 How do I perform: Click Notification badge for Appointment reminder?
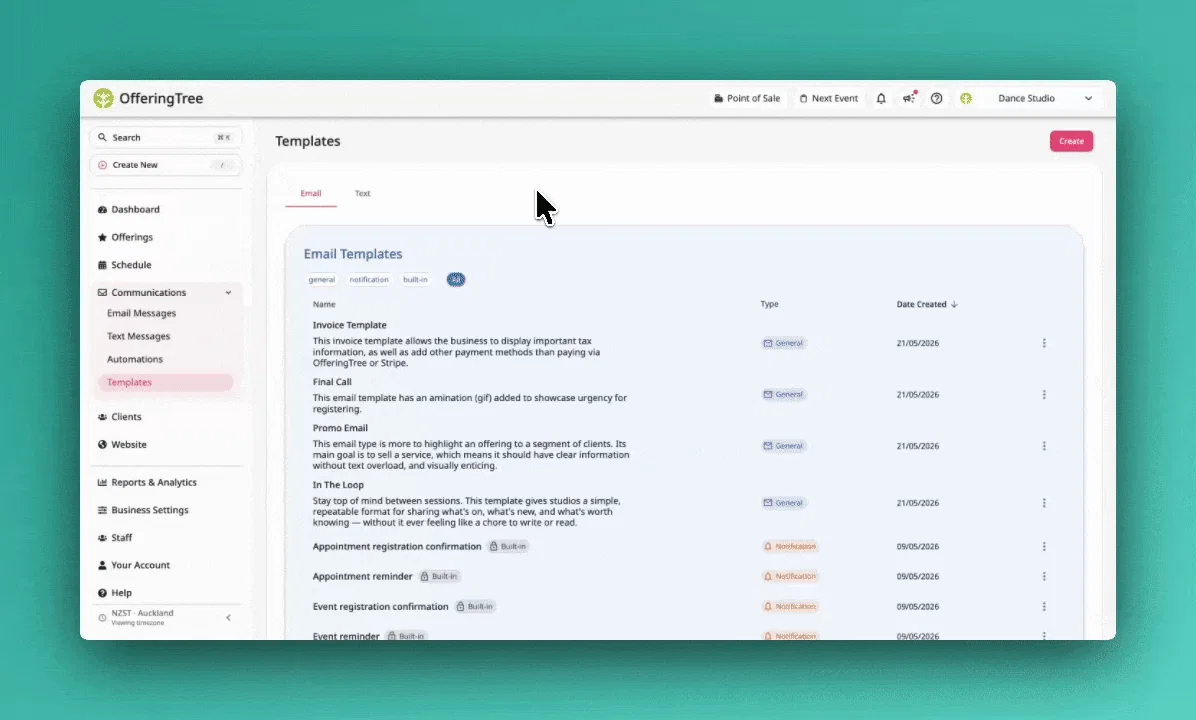(x=789, y=576)
